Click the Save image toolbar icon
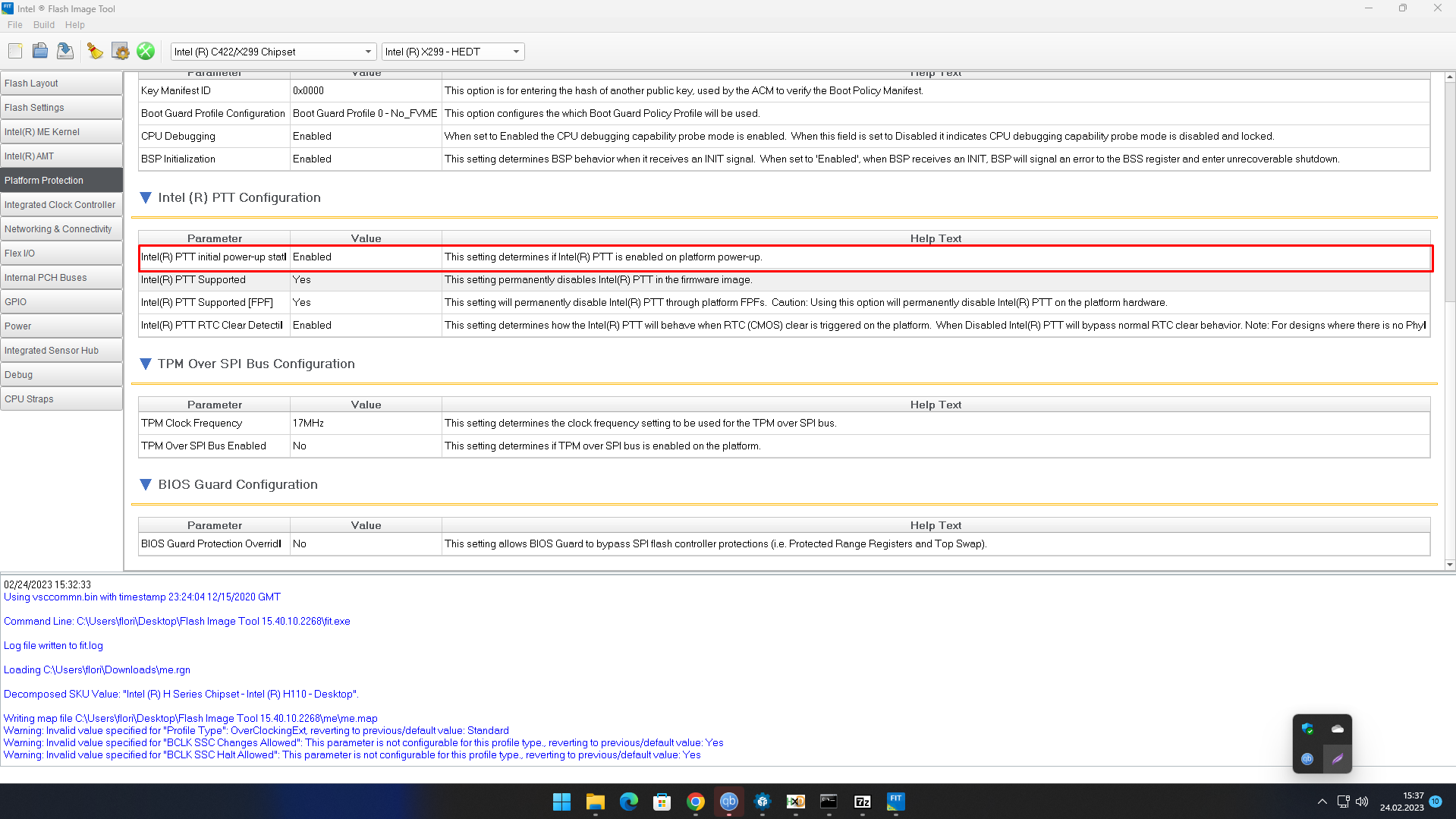Screen dimensions: 1456x819 (65, 52)
